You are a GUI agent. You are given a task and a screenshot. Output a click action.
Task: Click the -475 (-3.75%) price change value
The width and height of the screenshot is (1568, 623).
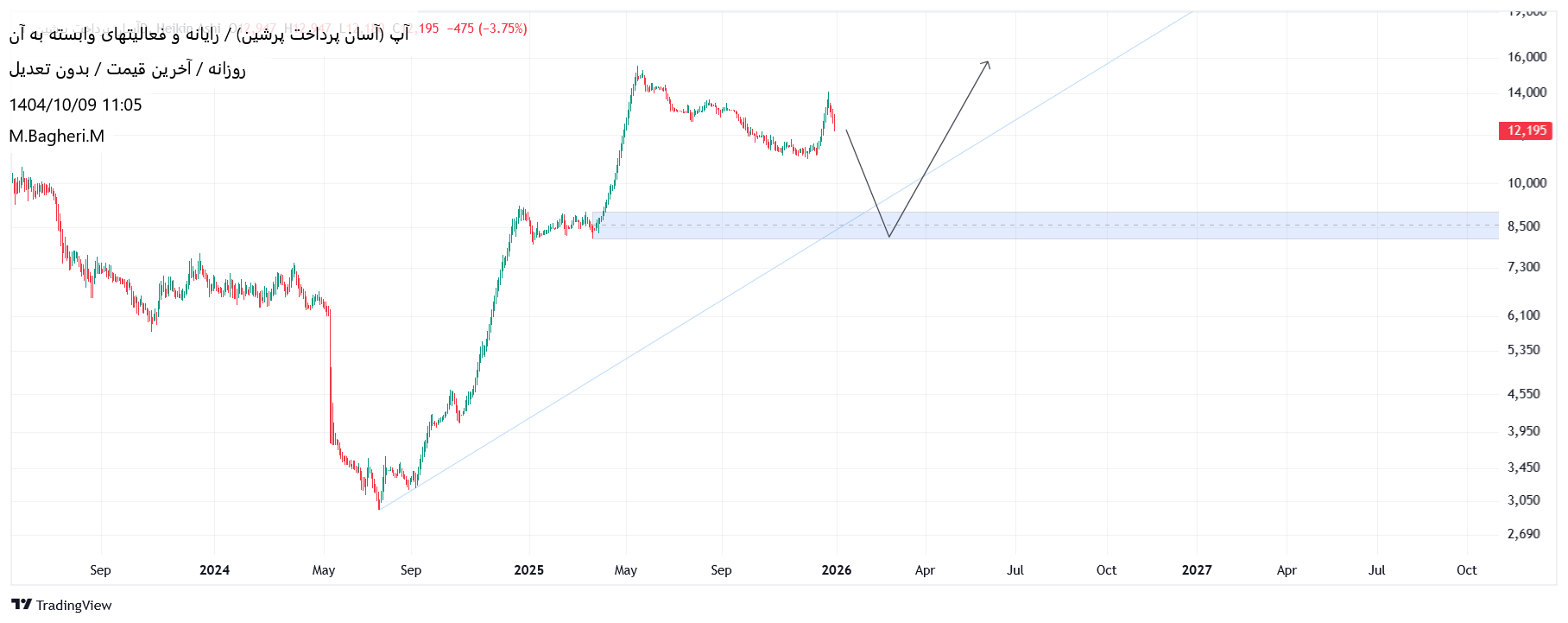pyautogui.click(x=487, y=29)
